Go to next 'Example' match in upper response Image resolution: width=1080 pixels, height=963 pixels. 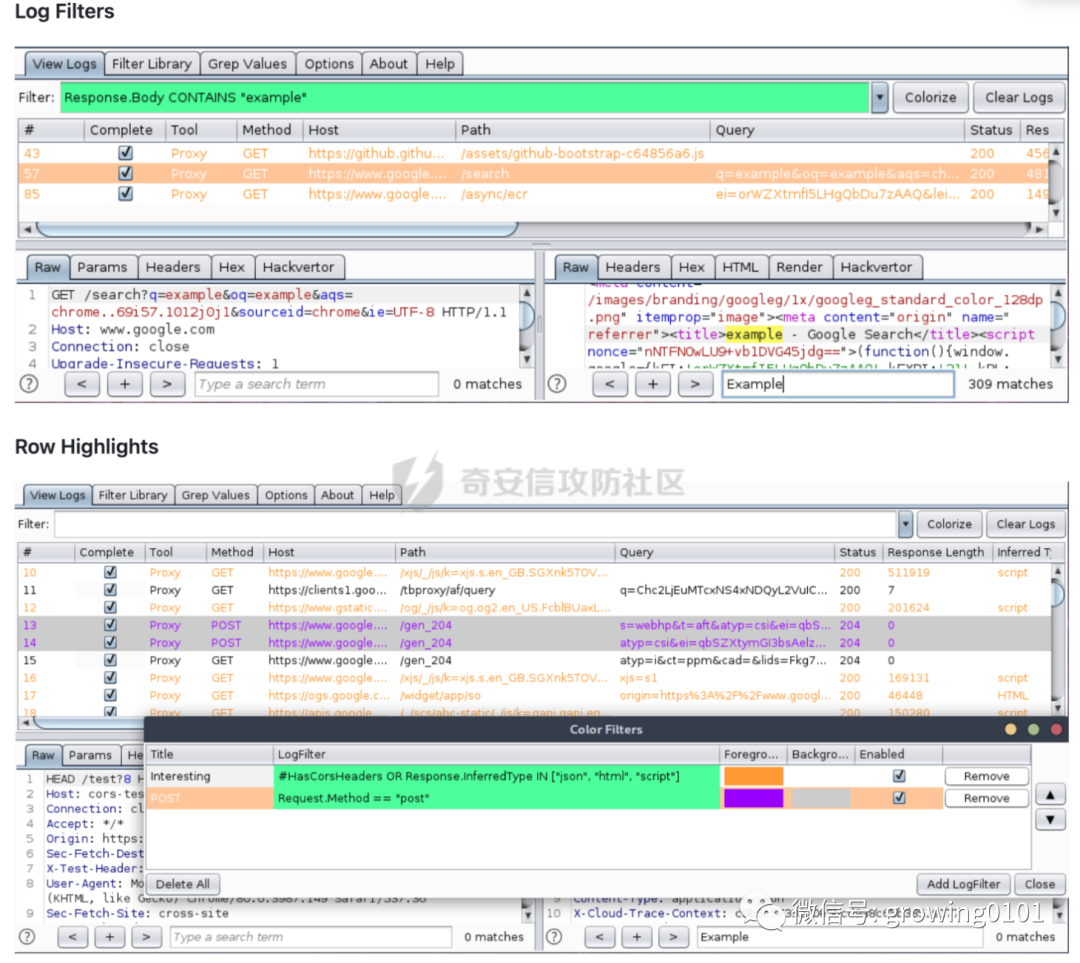click(x=695, y=384)
